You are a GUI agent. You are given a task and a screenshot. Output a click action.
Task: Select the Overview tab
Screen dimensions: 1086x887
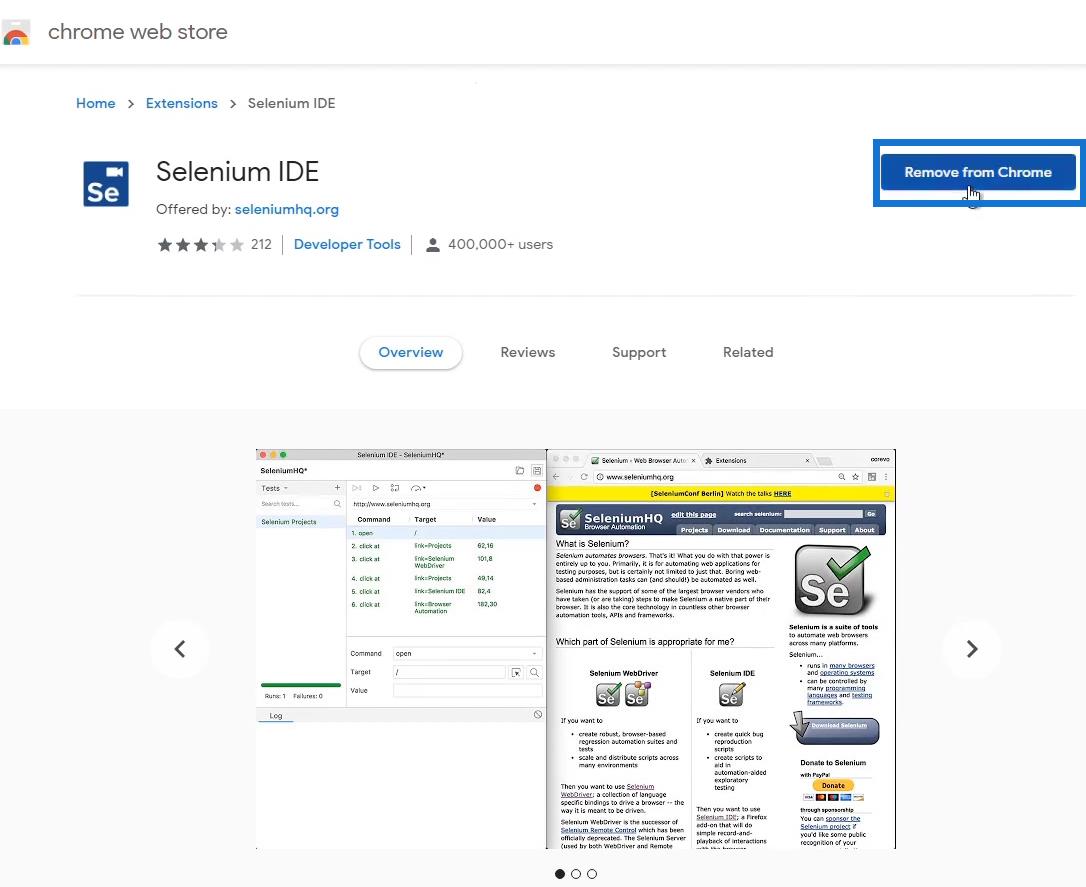click(x=411, y=352)
